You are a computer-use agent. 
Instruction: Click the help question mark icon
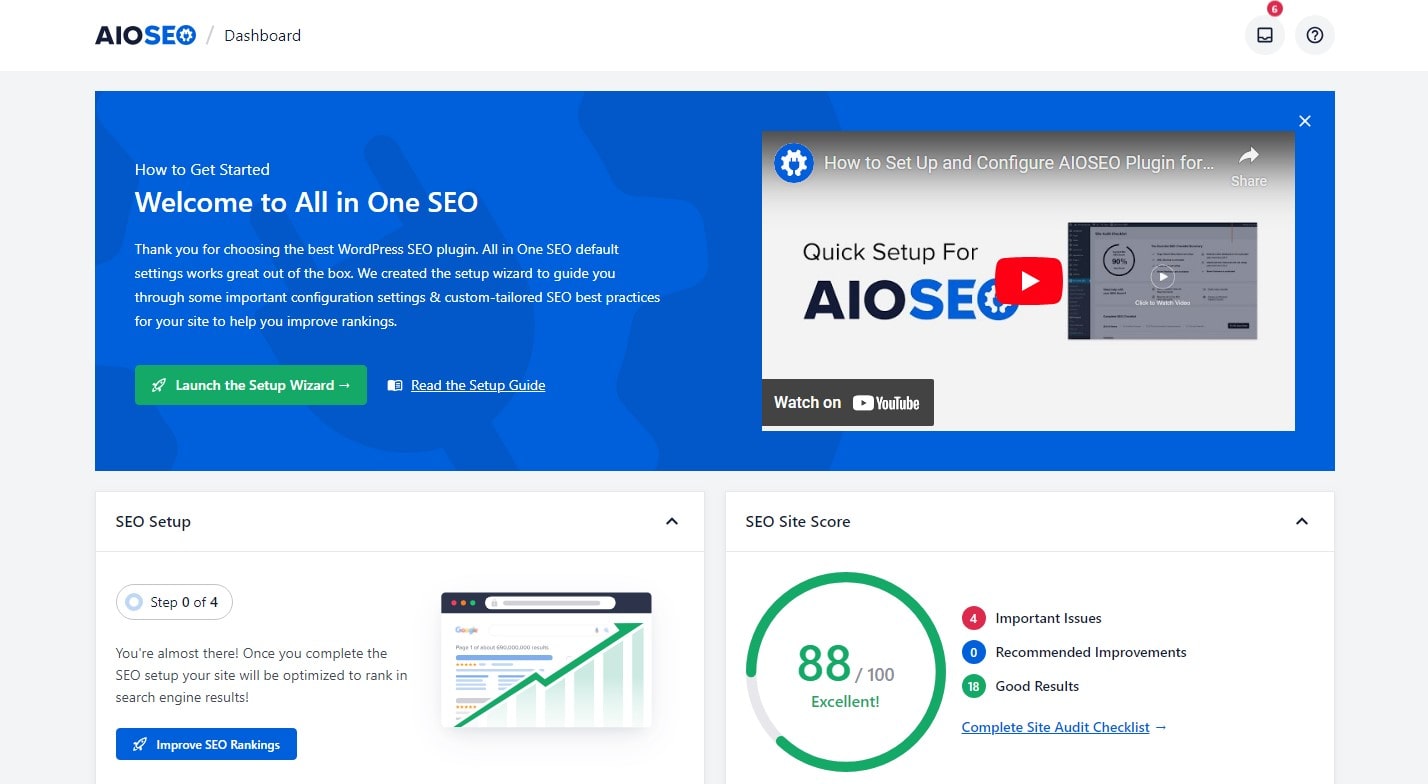(x=1314, y=35)
